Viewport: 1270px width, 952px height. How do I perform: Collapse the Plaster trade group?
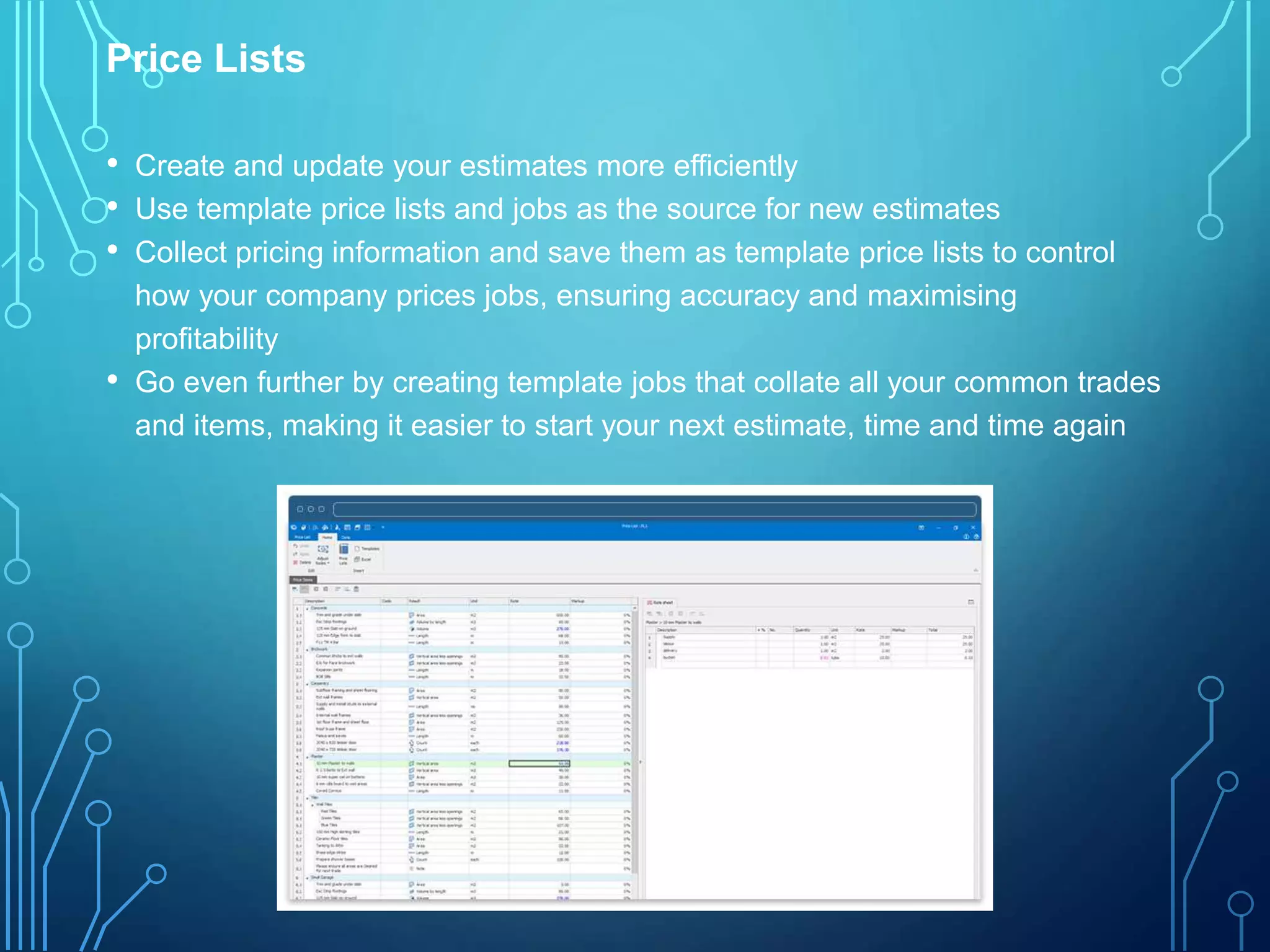(x=307, y=757)
